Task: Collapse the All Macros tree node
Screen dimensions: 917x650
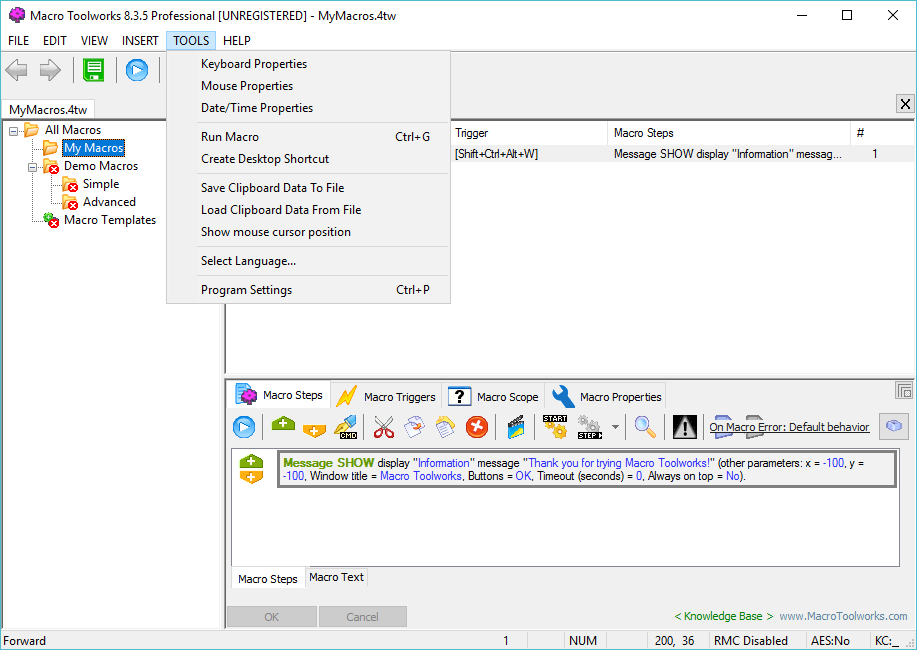Action: click(x=13, y=131)
